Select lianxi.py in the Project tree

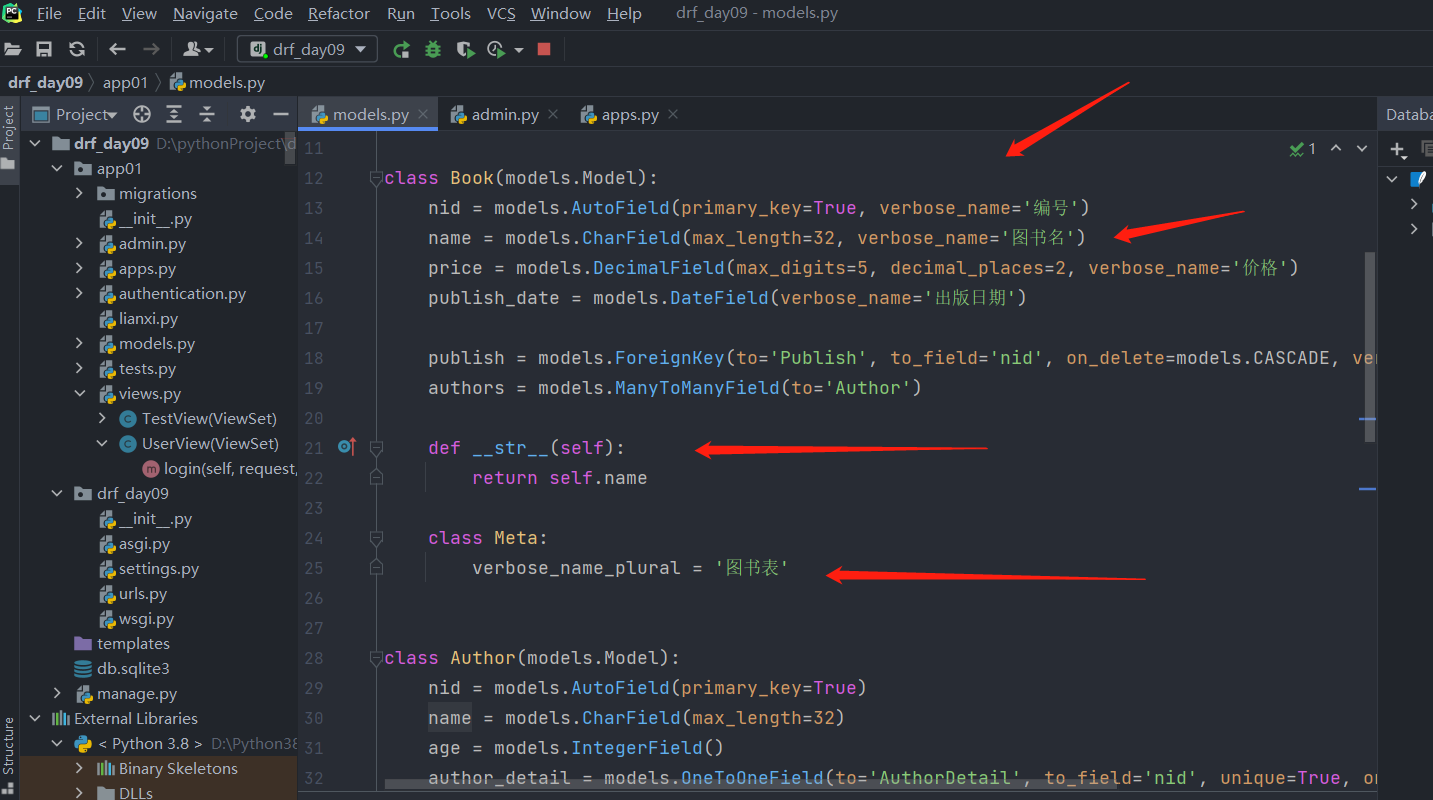(148, 318)
